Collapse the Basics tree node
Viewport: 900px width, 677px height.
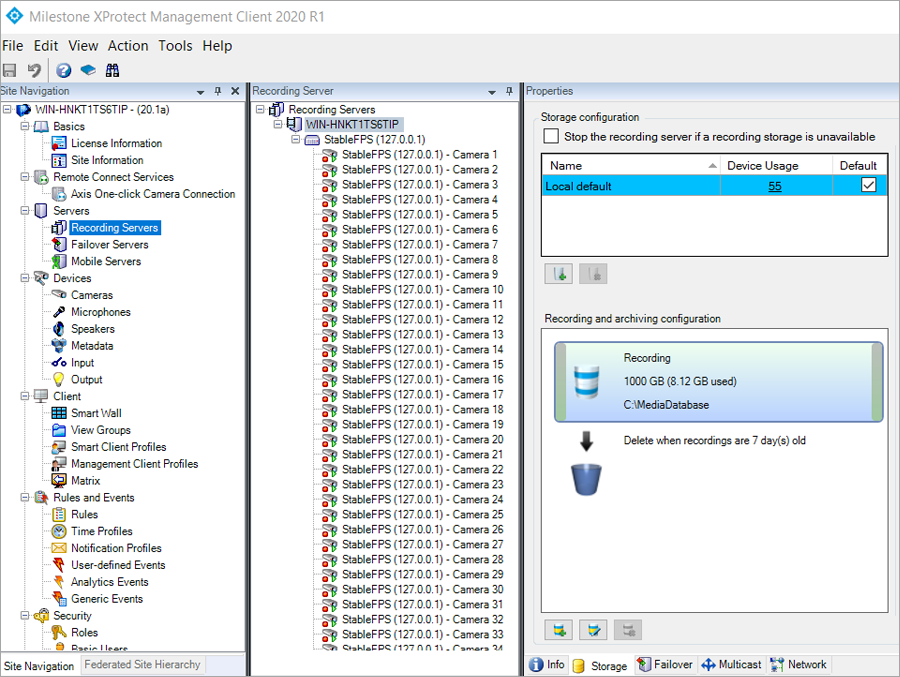(25, 126)
